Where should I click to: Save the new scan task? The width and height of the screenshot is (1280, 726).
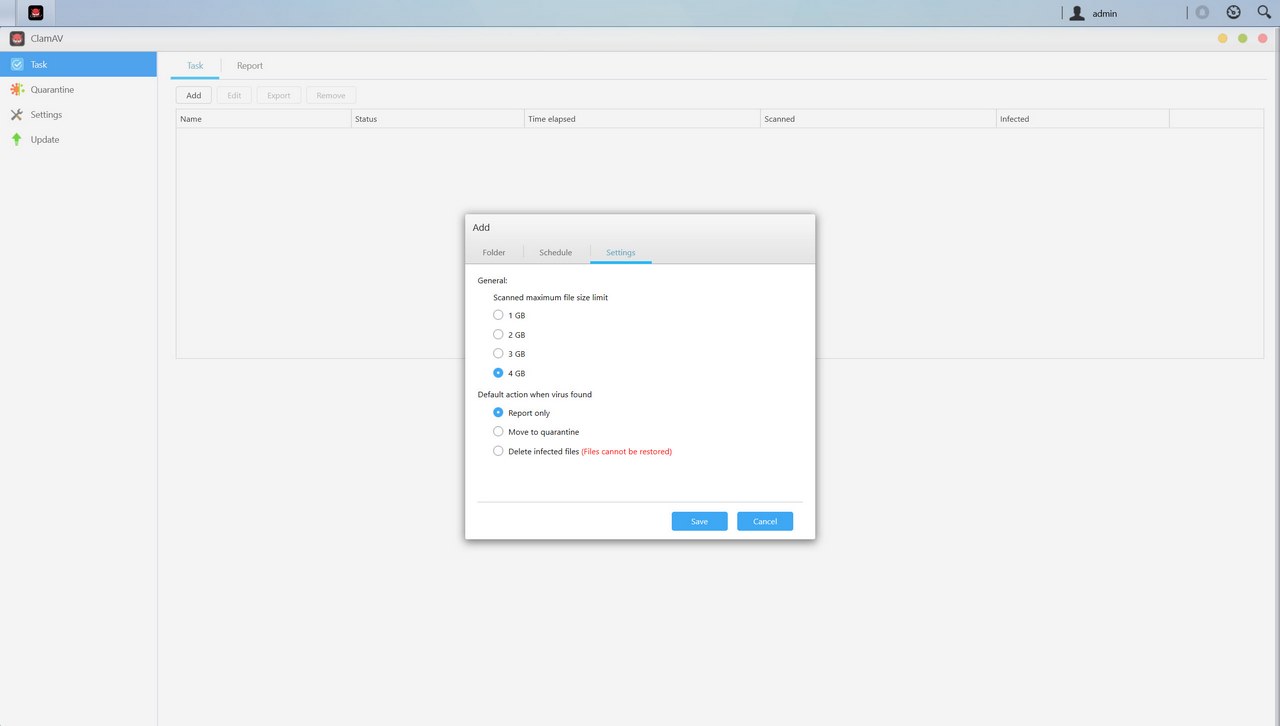(699, 521)
